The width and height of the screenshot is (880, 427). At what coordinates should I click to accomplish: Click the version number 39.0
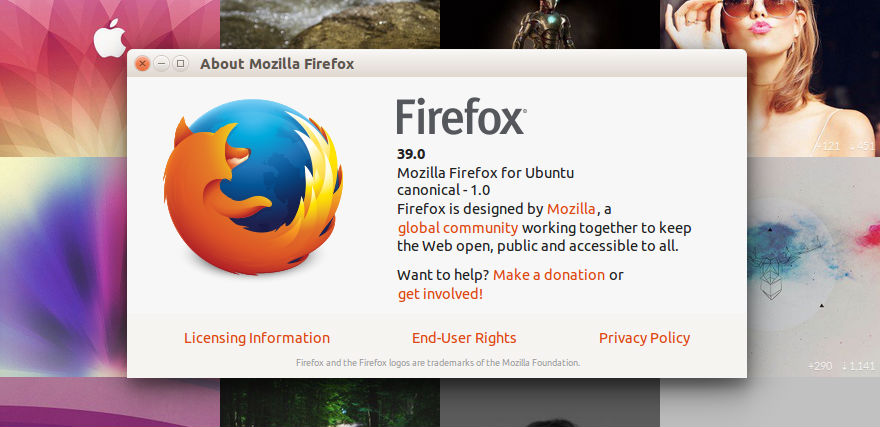click(411, 154)
